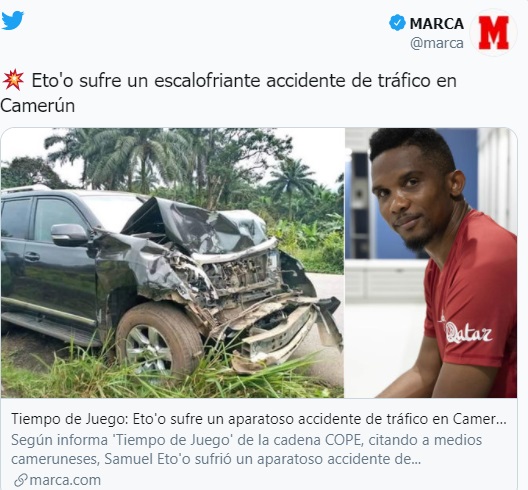The image size is (528, 490).
Task: Click the Twitter bird logo
Action: [x=12, y=20]
